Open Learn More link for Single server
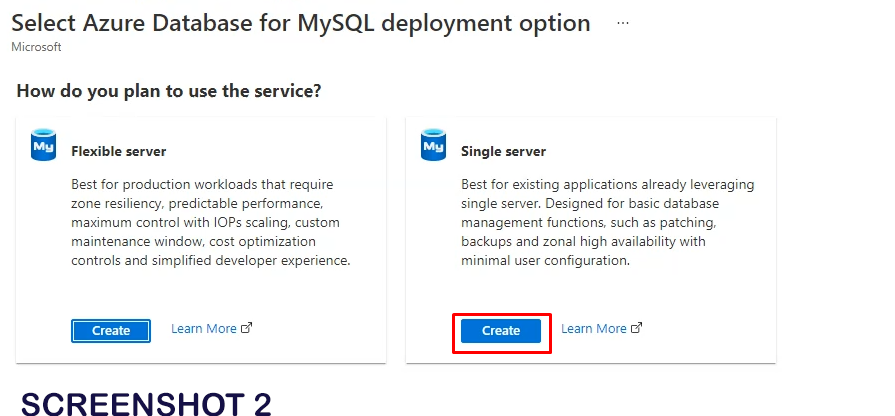The height and width of the screenshot is (416, 895). point(594,328)
